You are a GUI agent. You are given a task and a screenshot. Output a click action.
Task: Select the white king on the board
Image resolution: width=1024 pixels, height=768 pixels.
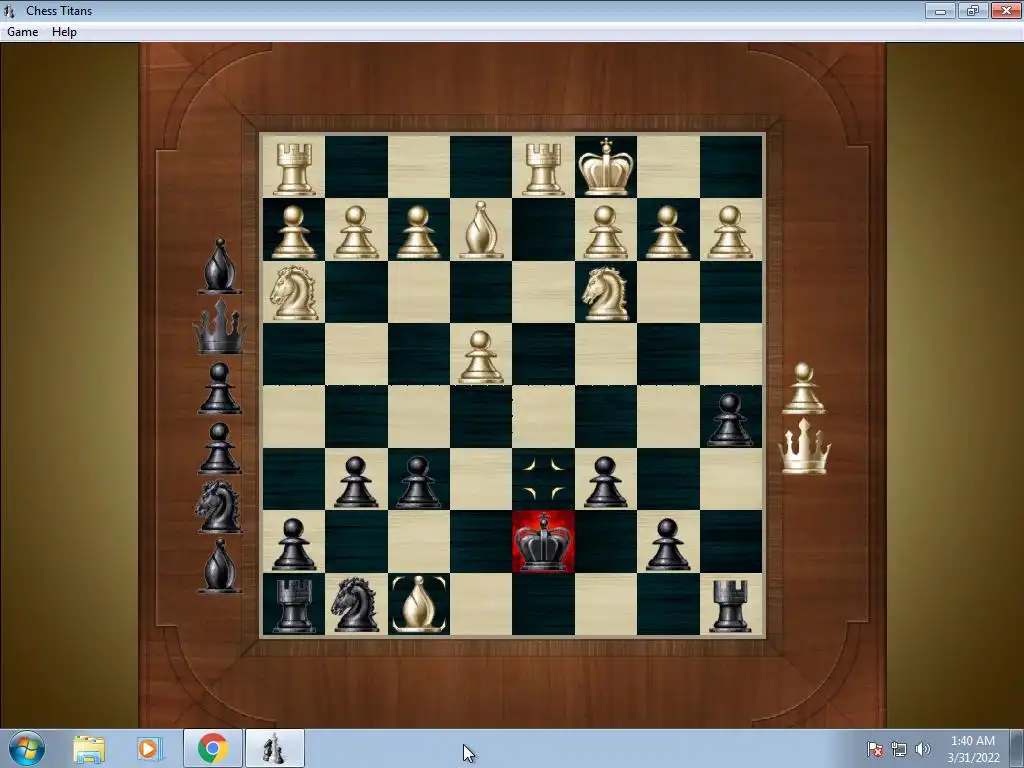[606, 167]
